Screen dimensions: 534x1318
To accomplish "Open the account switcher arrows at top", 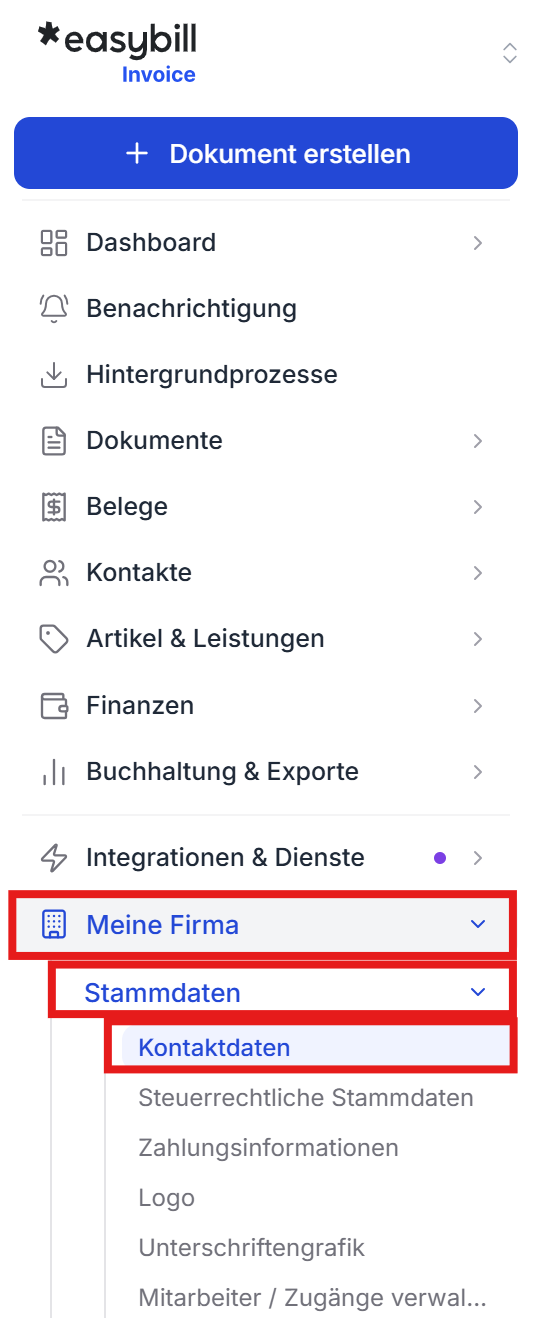I will [x=510, y=53].
